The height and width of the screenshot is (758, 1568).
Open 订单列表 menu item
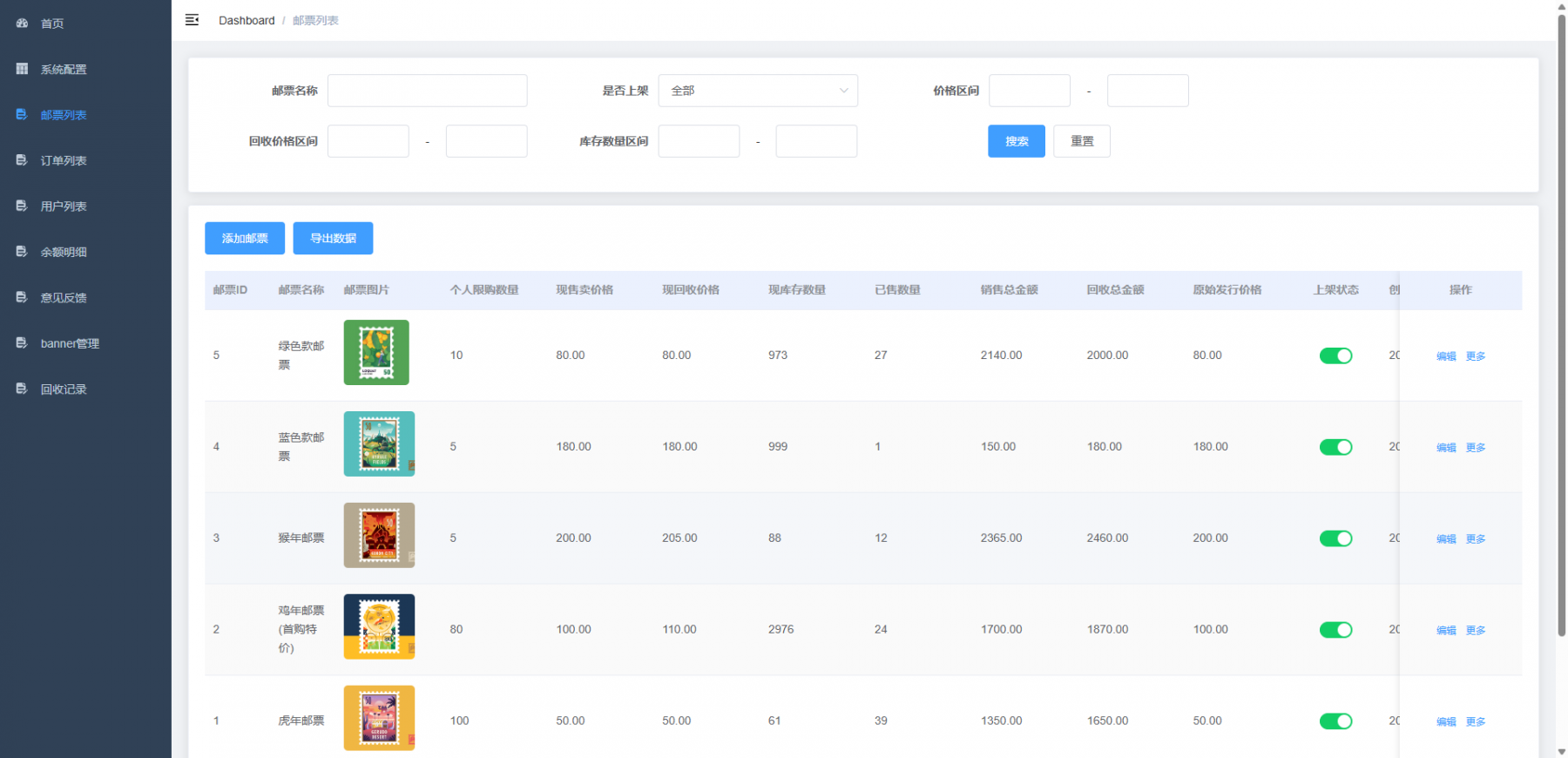[85, 160]
